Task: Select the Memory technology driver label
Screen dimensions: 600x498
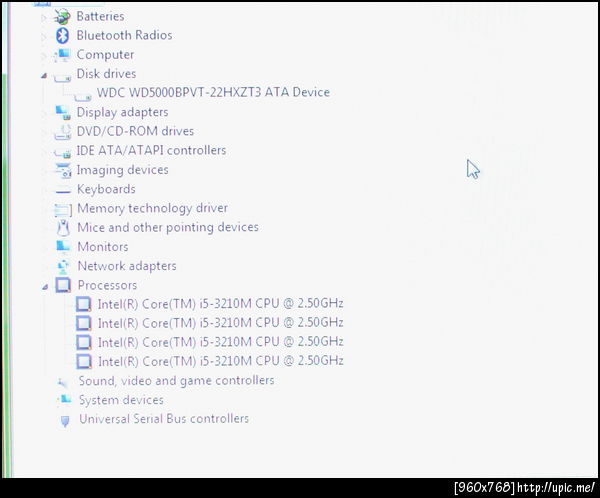Action: [x=152, y=208]
